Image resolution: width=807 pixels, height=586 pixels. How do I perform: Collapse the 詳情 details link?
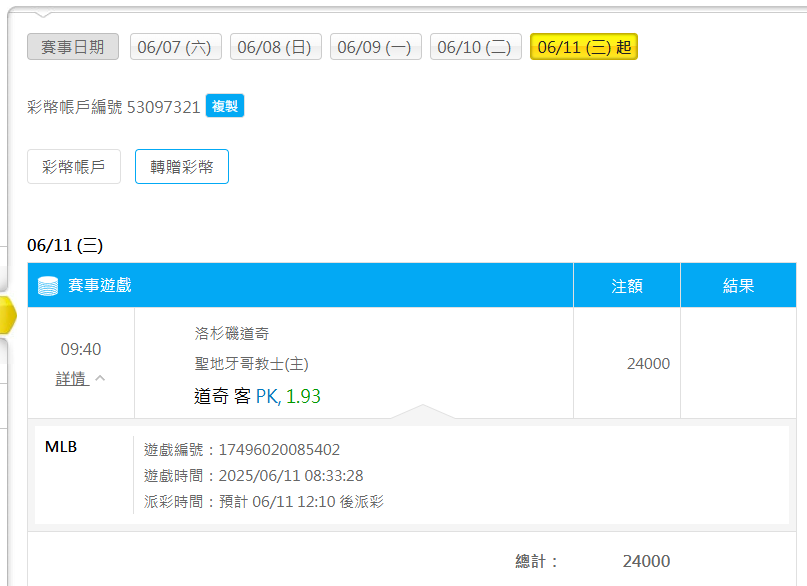[72, 379]
